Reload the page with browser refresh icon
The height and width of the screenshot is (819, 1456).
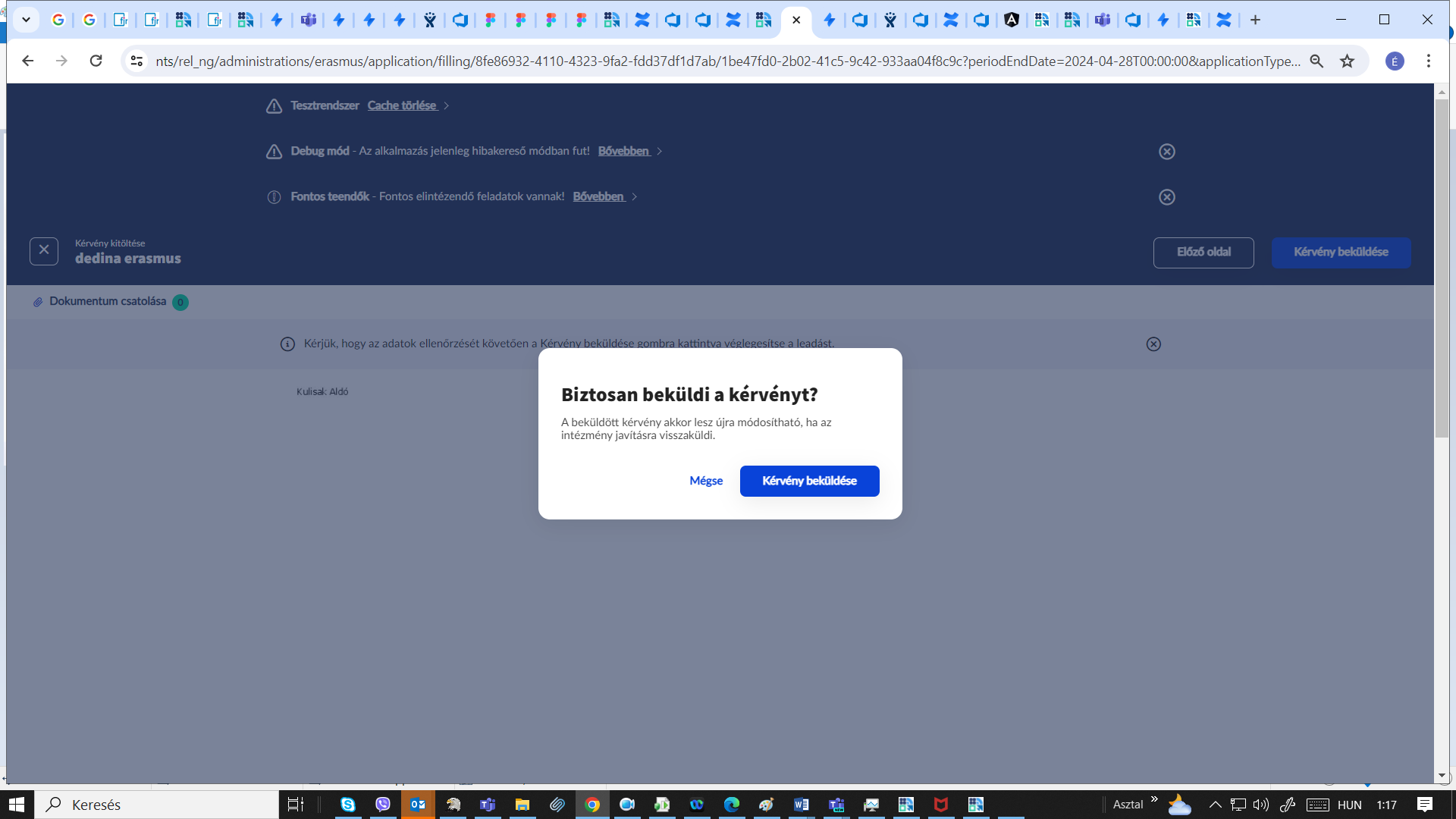(96, 61)
